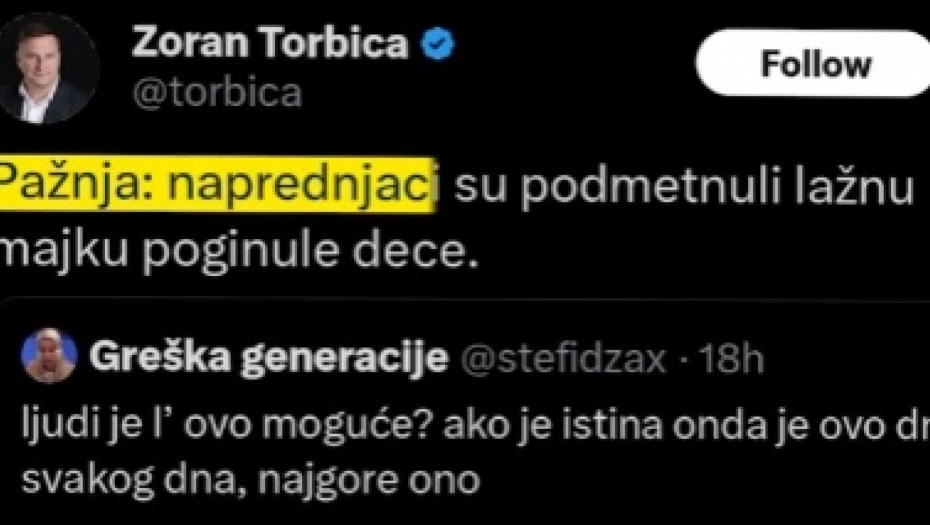Image resolution: width=930 pixels, height=525 pixels.
Task: Click the Greška generacije avatar
Action: tap(49, 355)
